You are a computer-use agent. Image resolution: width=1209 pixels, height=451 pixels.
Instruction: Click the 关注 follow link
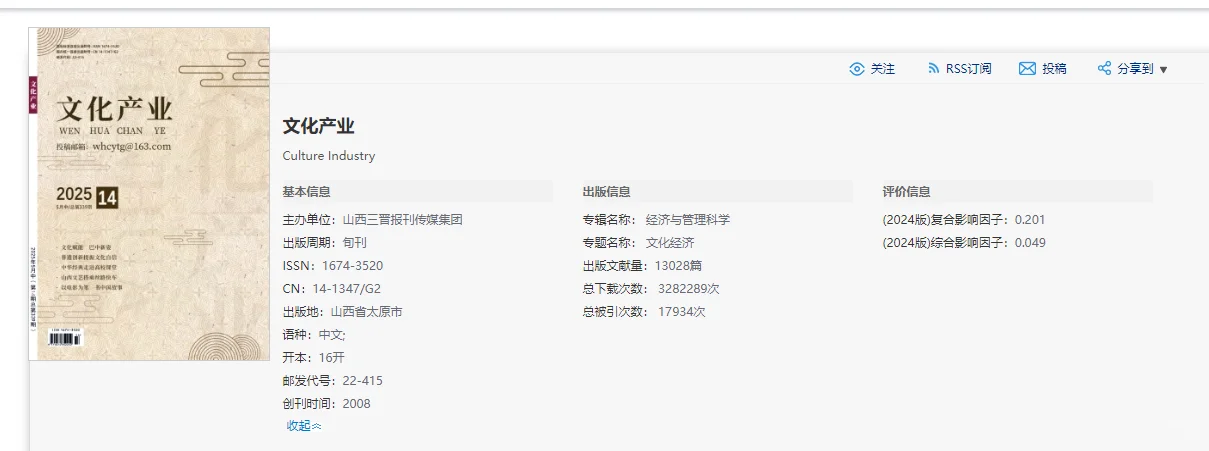883,69
